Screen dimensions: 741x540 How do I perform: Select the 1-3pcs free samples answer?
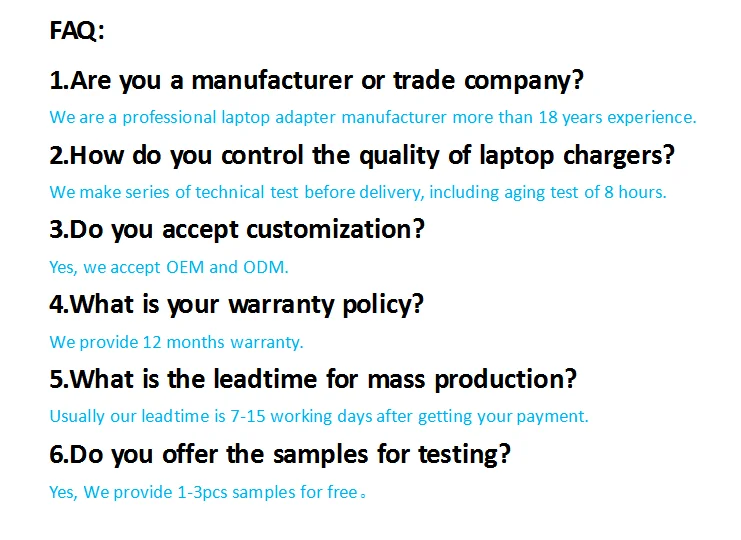(x=207, y=492)
